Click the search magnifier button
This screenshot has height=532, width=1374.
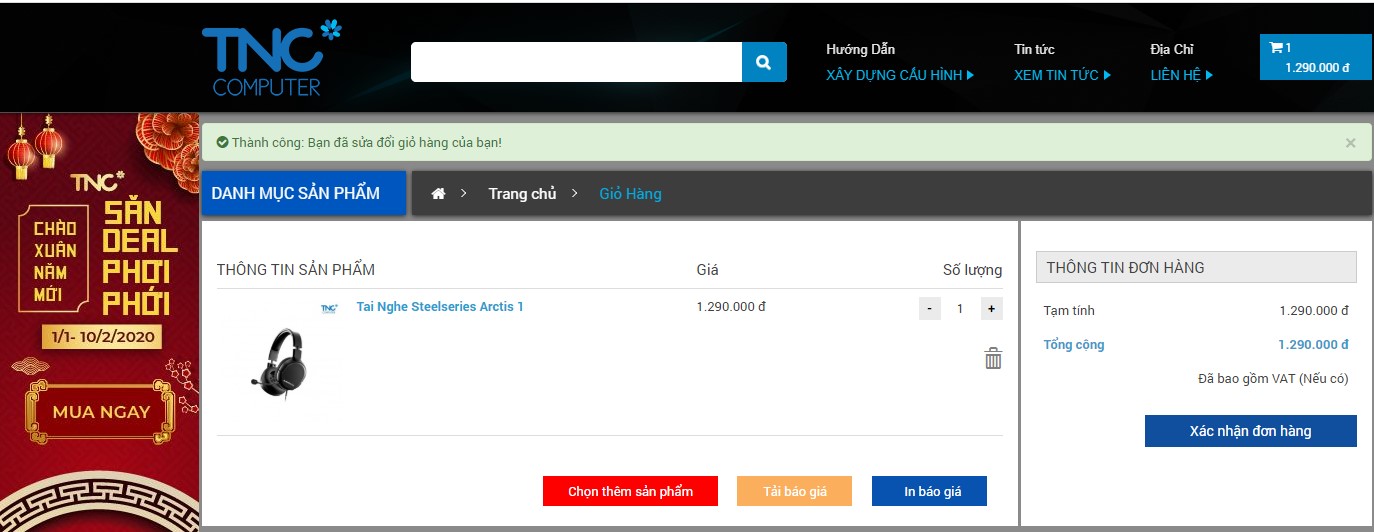pyautogui.click(x=764, y=62)
